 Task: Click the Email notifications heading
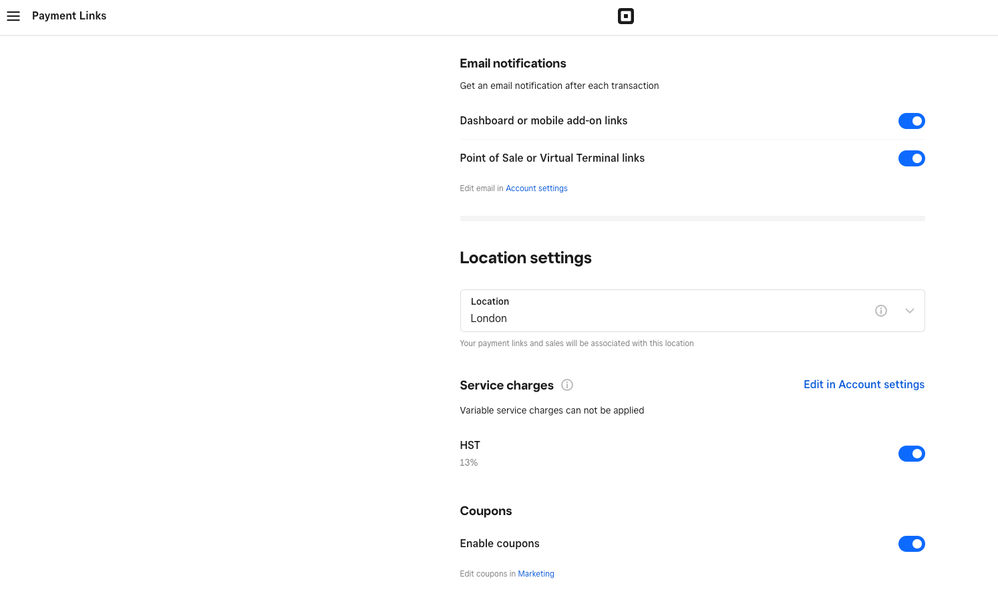[513, 63]
